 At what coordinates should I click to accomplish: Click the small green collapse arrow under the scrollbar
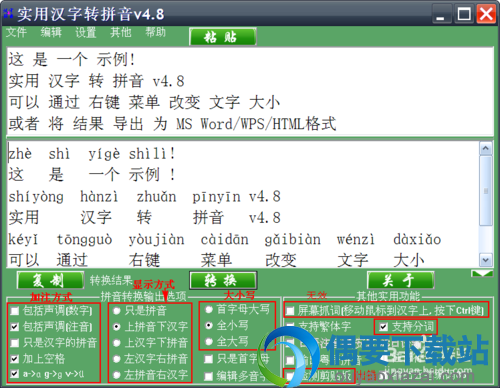482,274
